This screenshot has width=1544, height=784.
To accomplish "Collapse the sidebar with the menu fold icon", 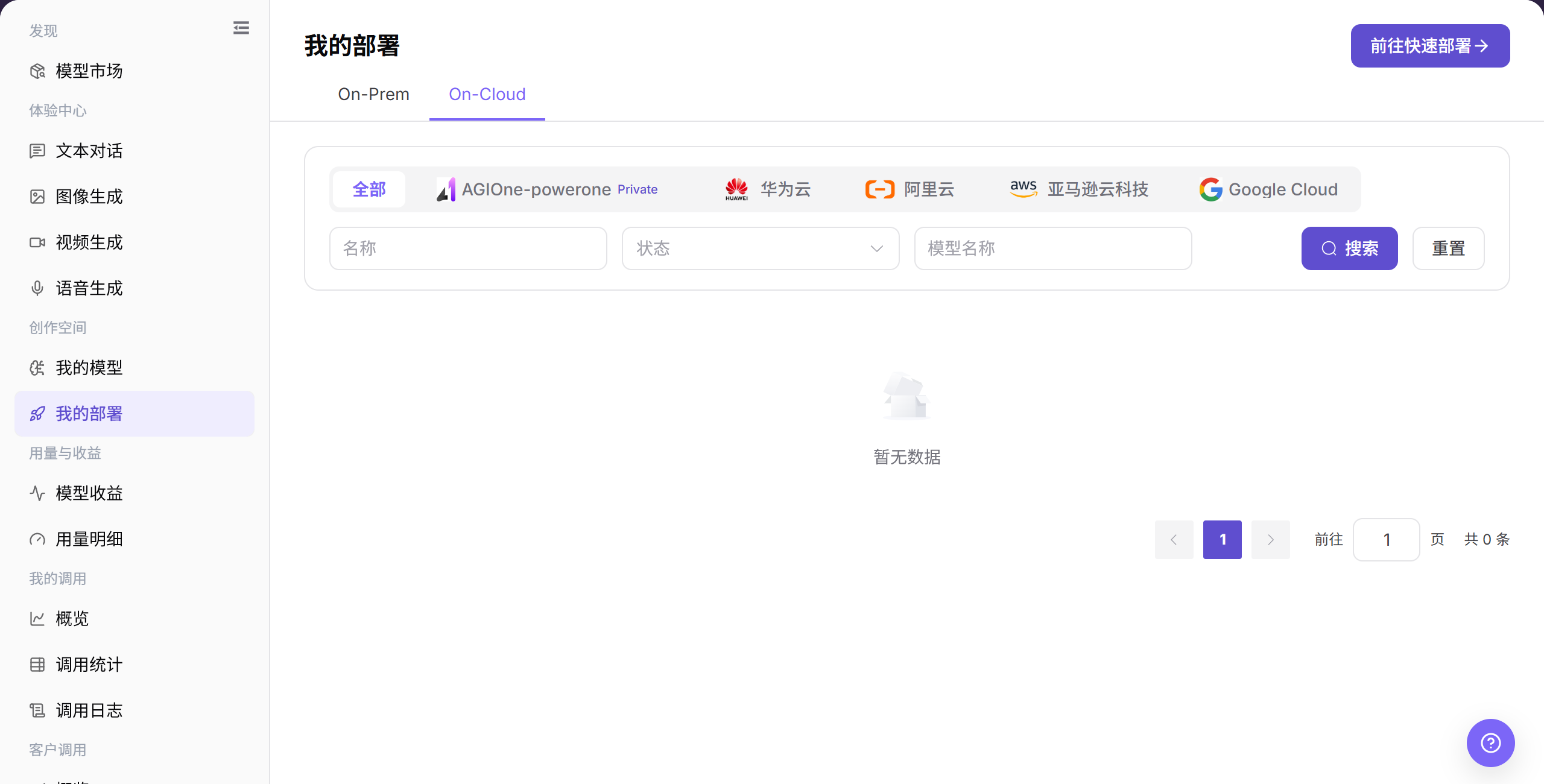I will tap(241, 28).
